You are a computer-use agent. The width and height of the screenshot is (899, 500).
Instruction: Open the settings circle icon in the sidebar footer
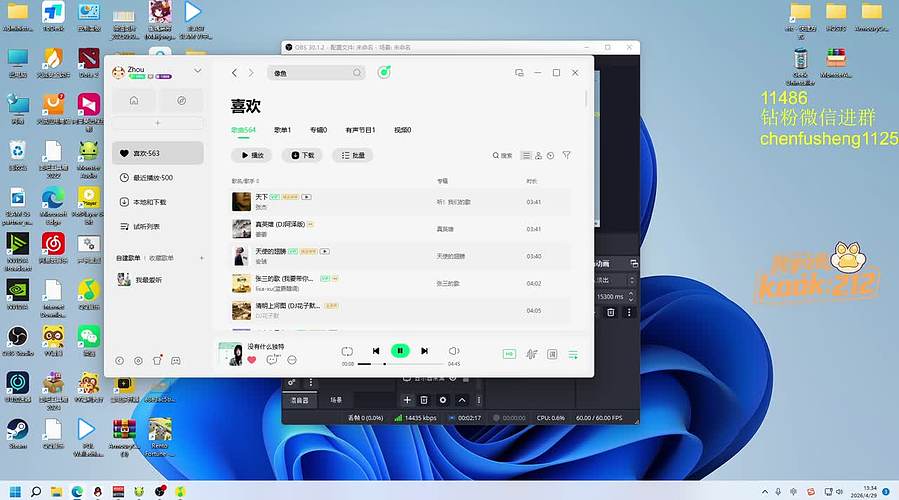[x=138, y=361]
